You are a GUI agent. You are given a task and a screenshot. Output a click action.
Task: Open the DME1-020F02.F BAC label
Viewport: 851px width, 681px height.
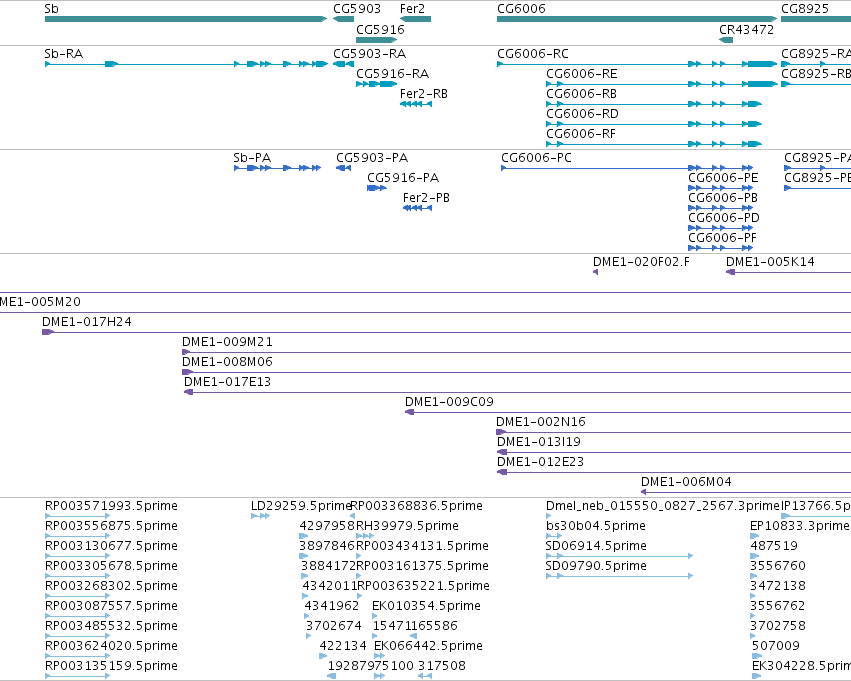pos(642,262)
